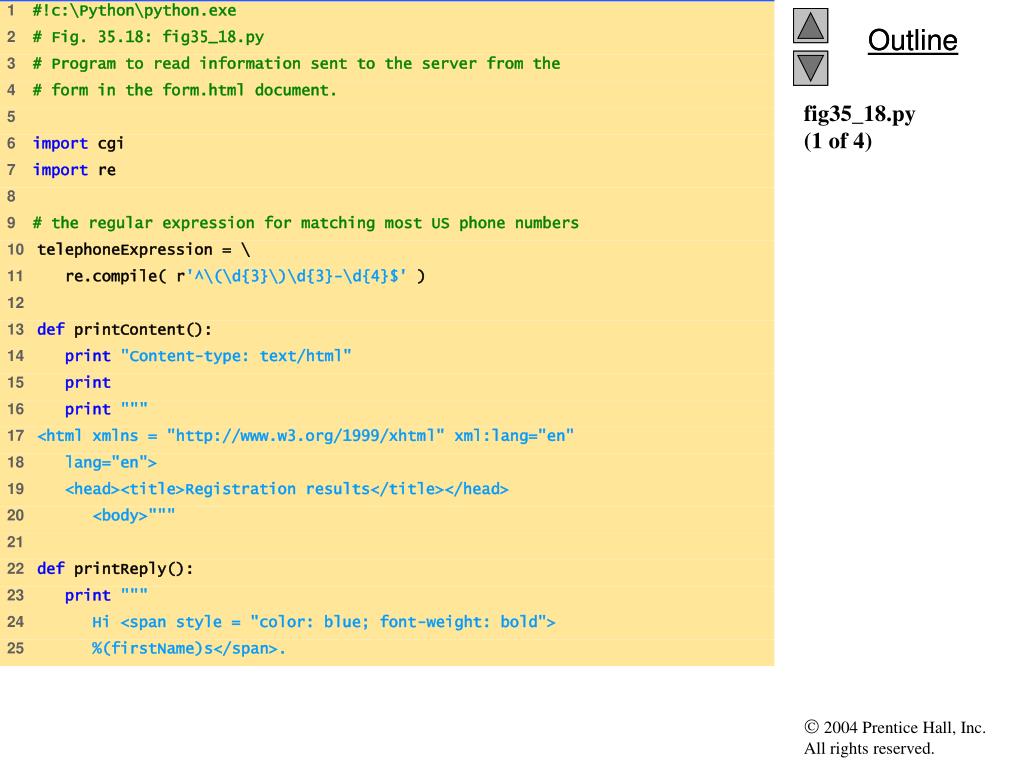1024x768 pixels.
Task: Click the bare 'print' statement on line 15
Action: coord(88,383)
